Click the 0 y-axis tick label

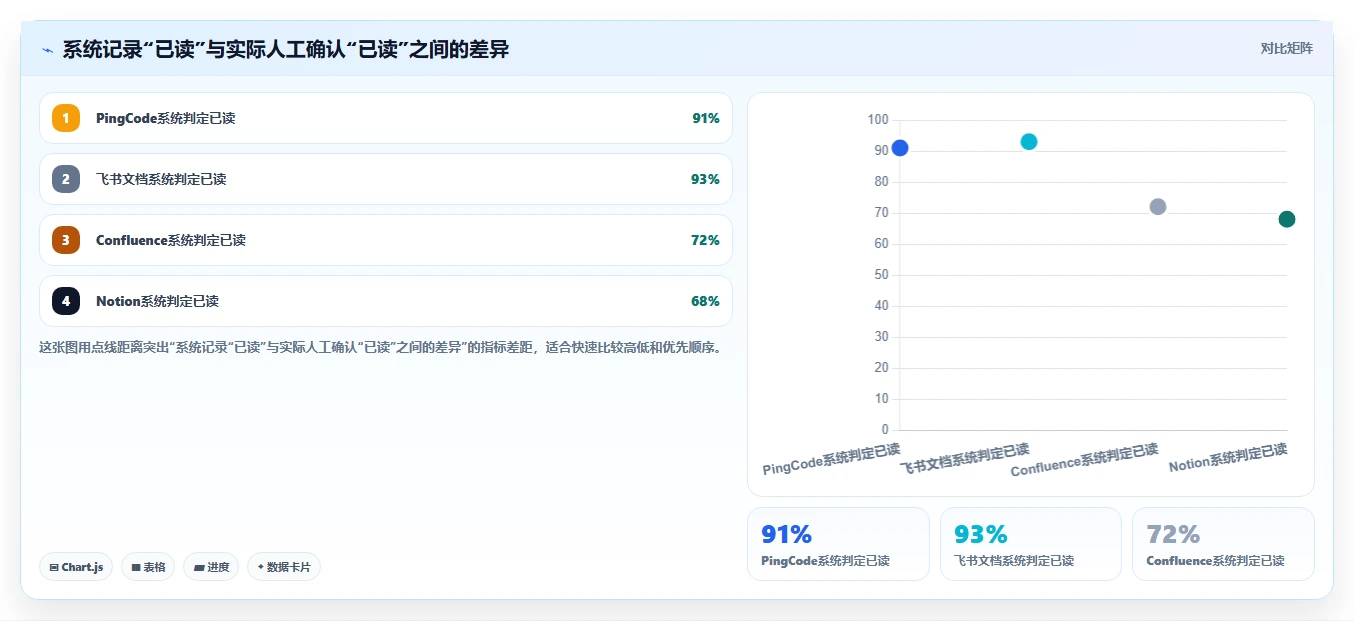885,430
